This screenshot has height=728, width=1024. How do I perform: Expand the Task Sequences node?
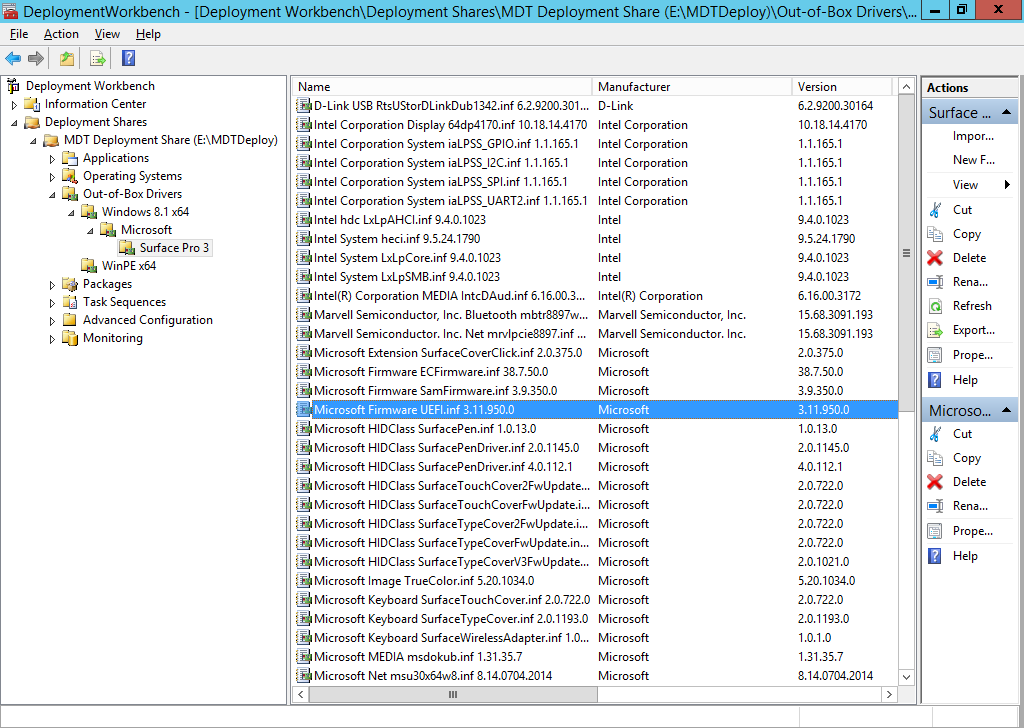click(x=52, y=303)
